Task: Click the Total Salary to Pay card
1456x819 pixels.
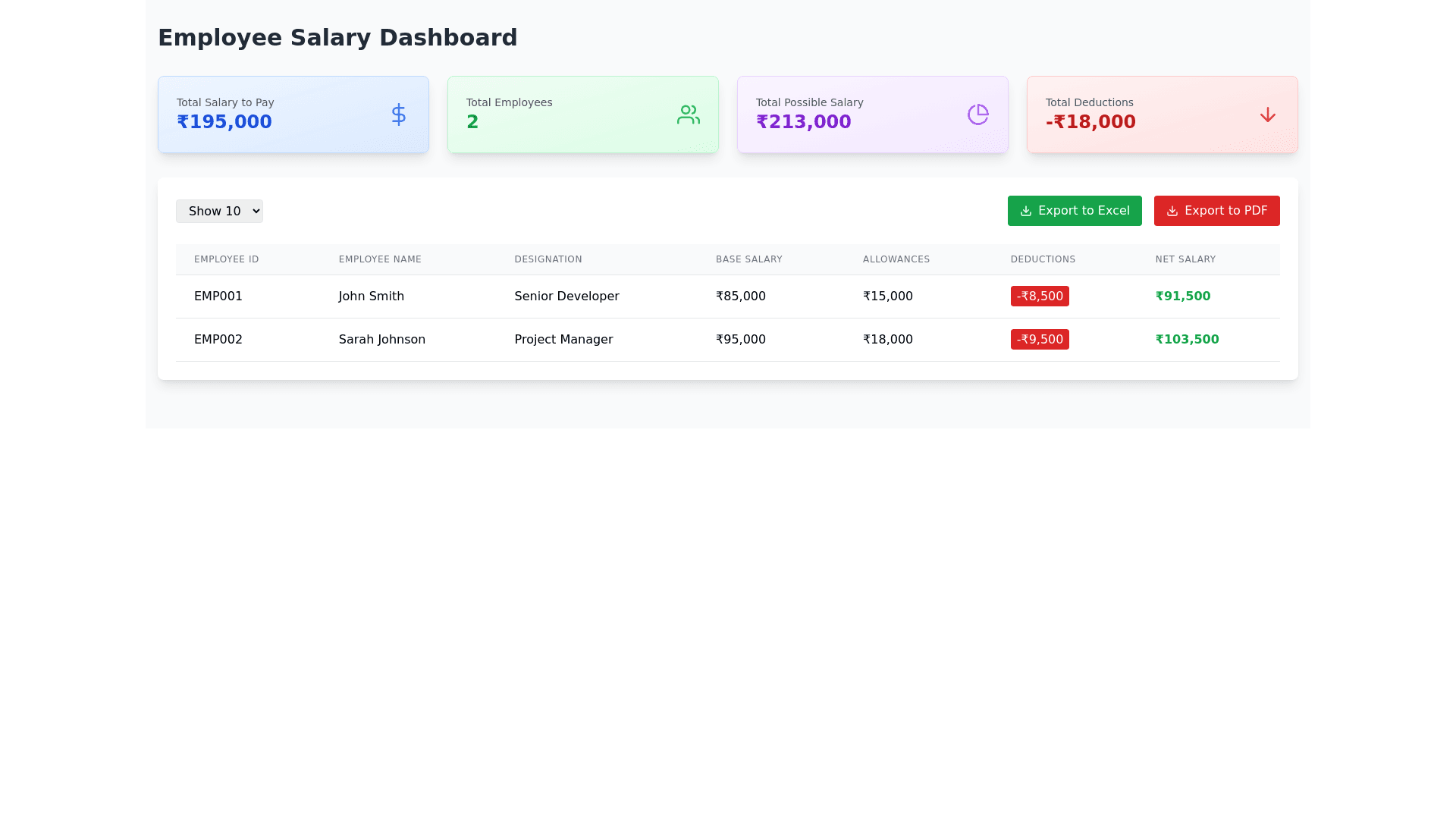Action: (x=293, y=115)
